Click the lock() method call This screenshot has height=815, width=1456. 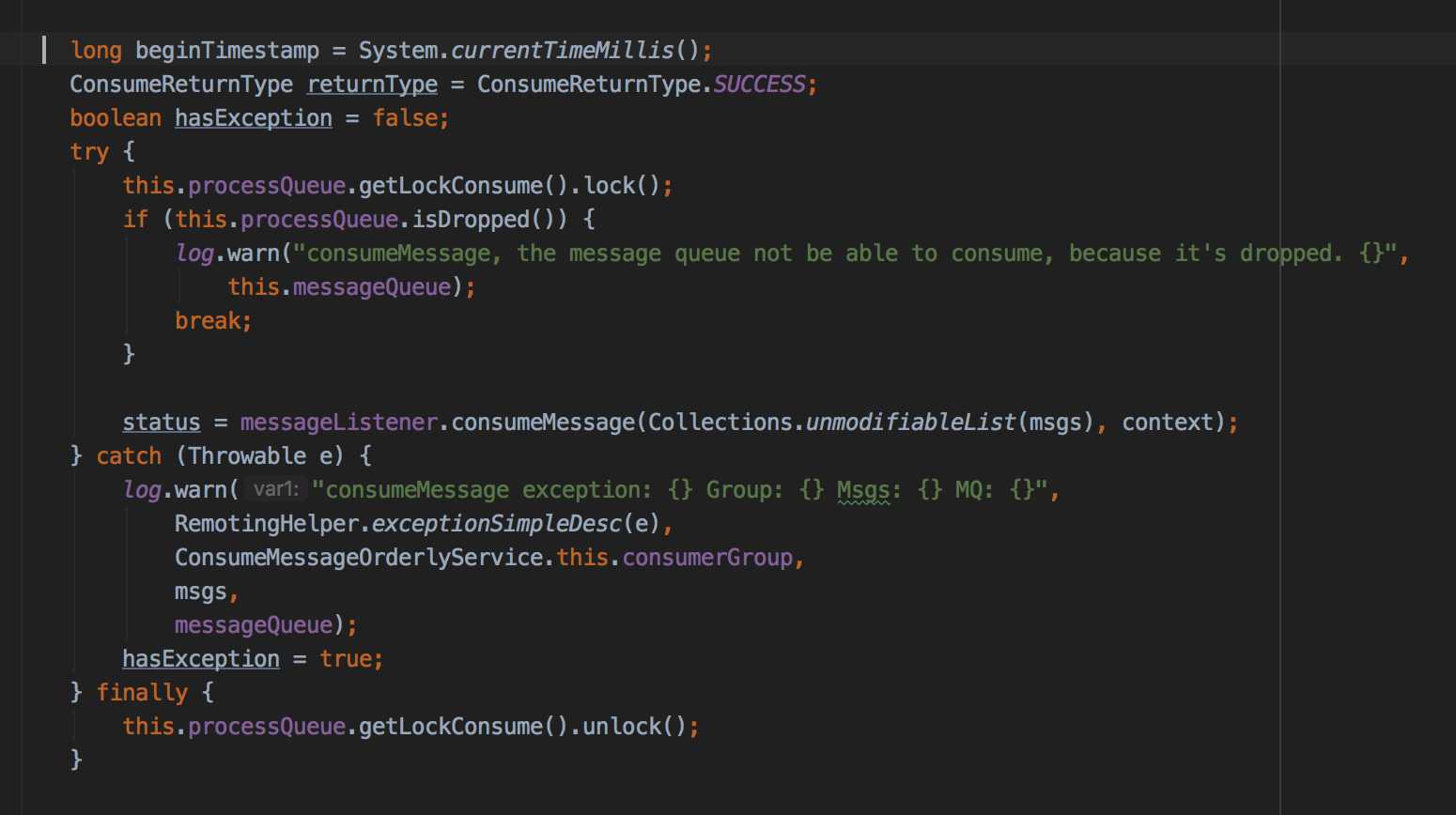623,186
